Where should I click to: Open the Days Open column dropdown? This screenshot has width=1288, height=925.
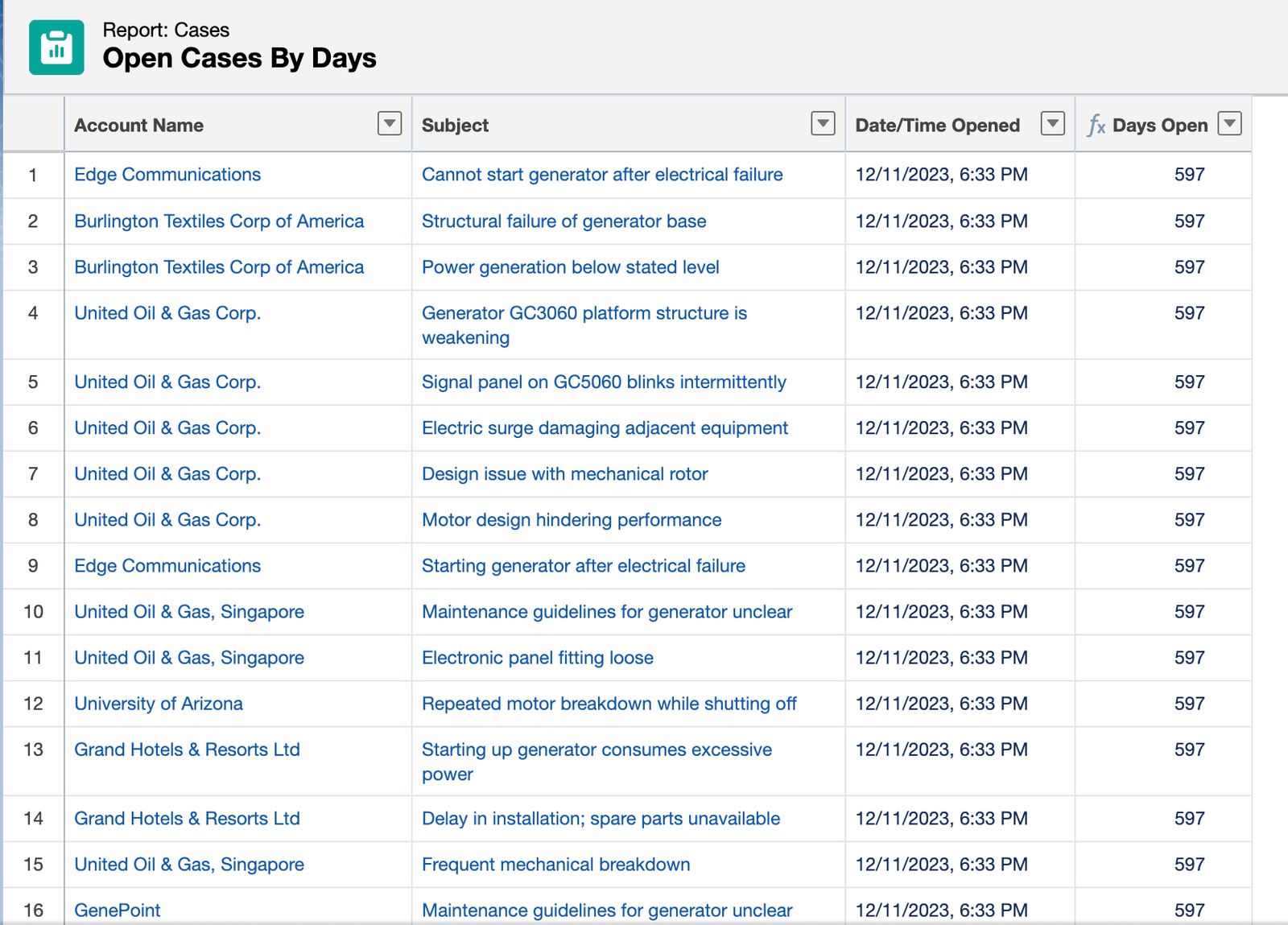click(1229, 124)
